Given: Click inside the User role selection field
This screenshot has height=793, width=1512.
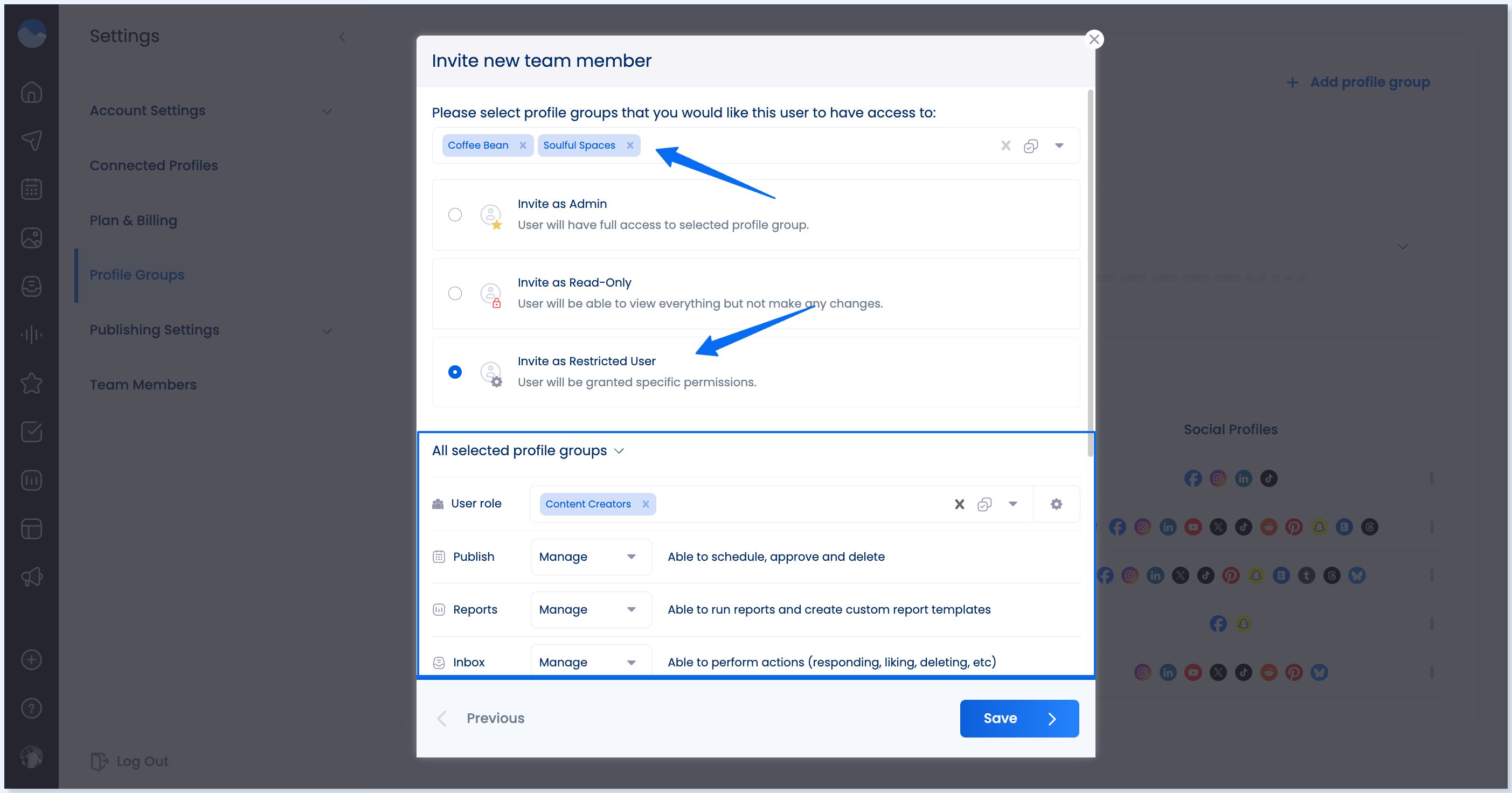Looking at the screenshot, I should point(781,504).
